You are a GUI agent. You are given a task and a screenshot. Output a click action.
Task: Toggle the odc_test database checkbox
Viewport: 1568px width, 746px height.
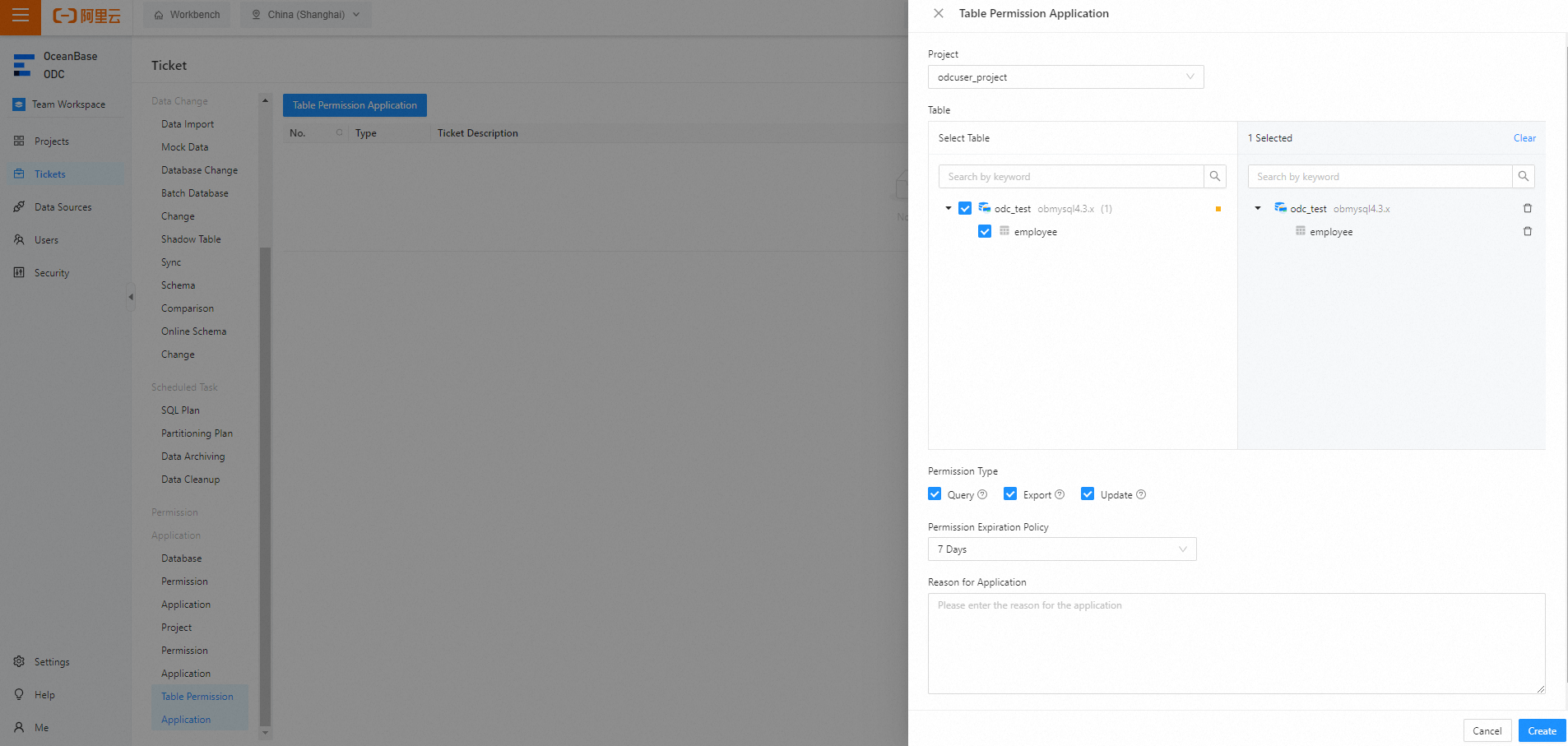(x=965, y=209)
